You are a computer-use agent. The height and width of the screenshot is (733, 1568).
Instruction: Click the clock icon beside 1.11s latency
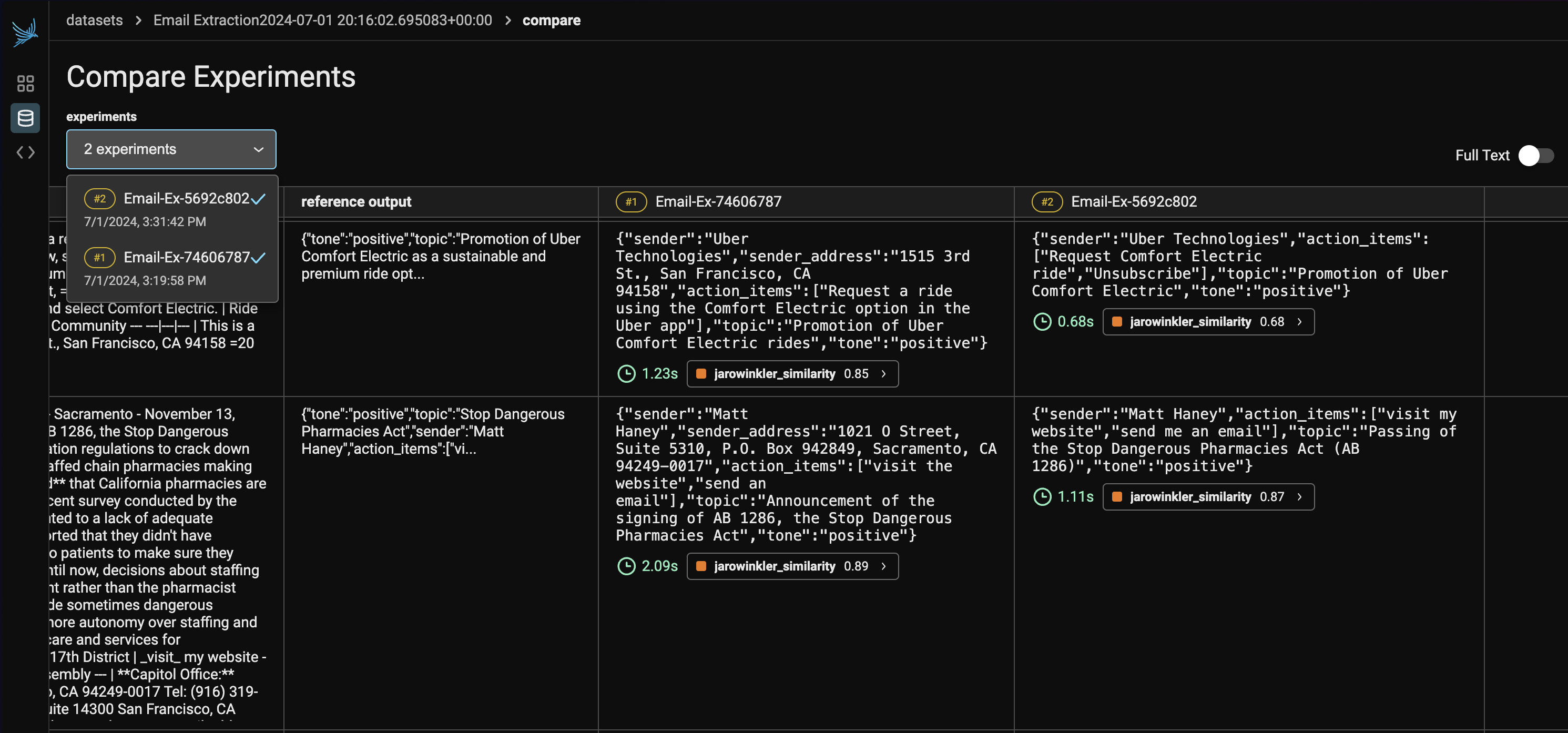[1042, 497]
